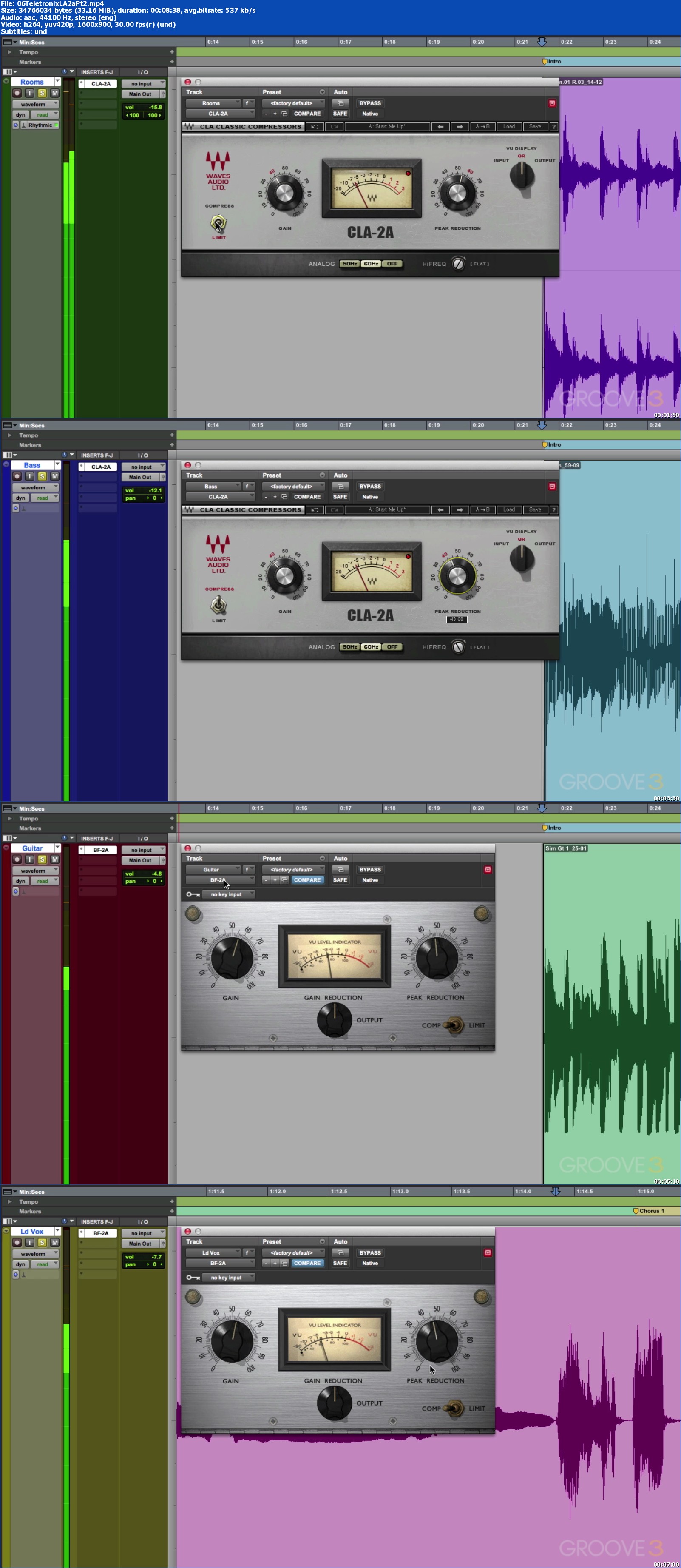Mute the Guitar track with the M button
The height and width of the screenshot is (1568, 681).
click(55, 859)
